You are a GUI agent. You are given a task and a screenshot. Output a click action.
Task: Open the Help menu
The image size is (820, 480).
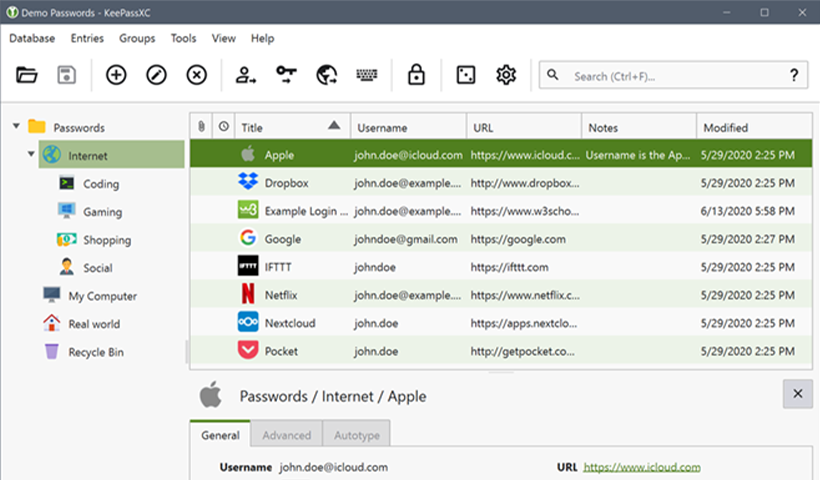[x=263, y=39]
